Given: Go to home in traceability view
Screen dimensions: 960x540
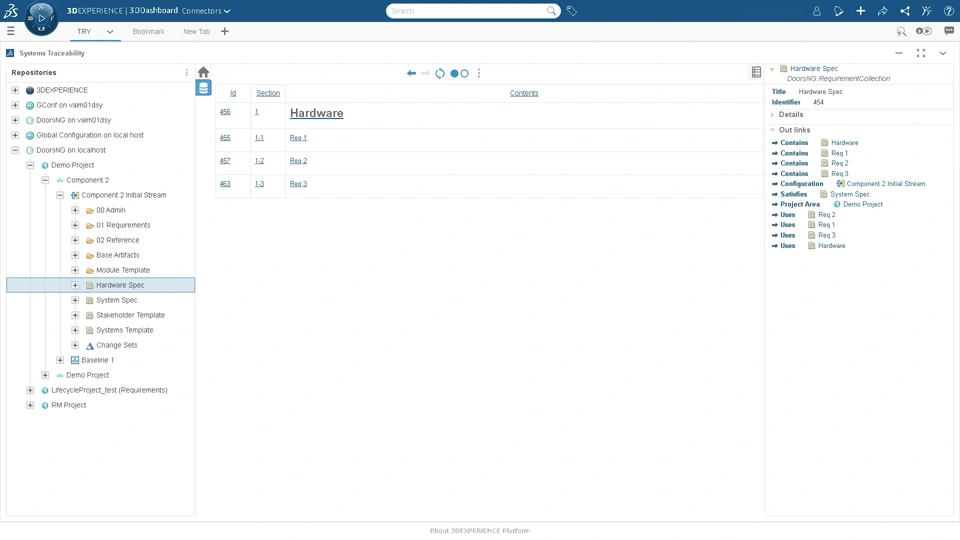Looking at the screenshot, I should tap(203, 72).
